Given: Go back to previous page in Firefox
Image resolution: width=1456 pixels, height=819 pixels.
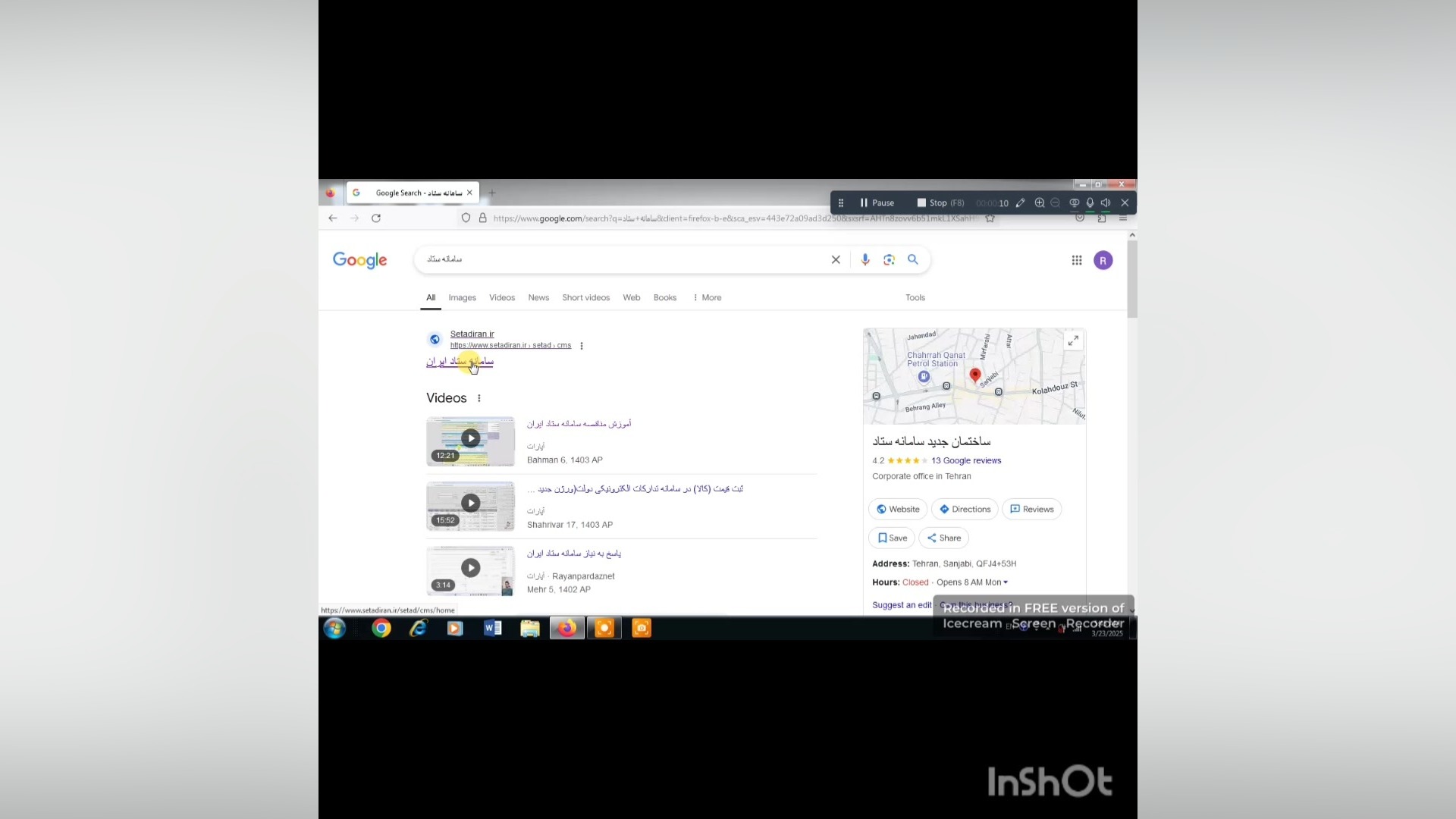Looking at the screenshot, I should click(x=332, y=218).
